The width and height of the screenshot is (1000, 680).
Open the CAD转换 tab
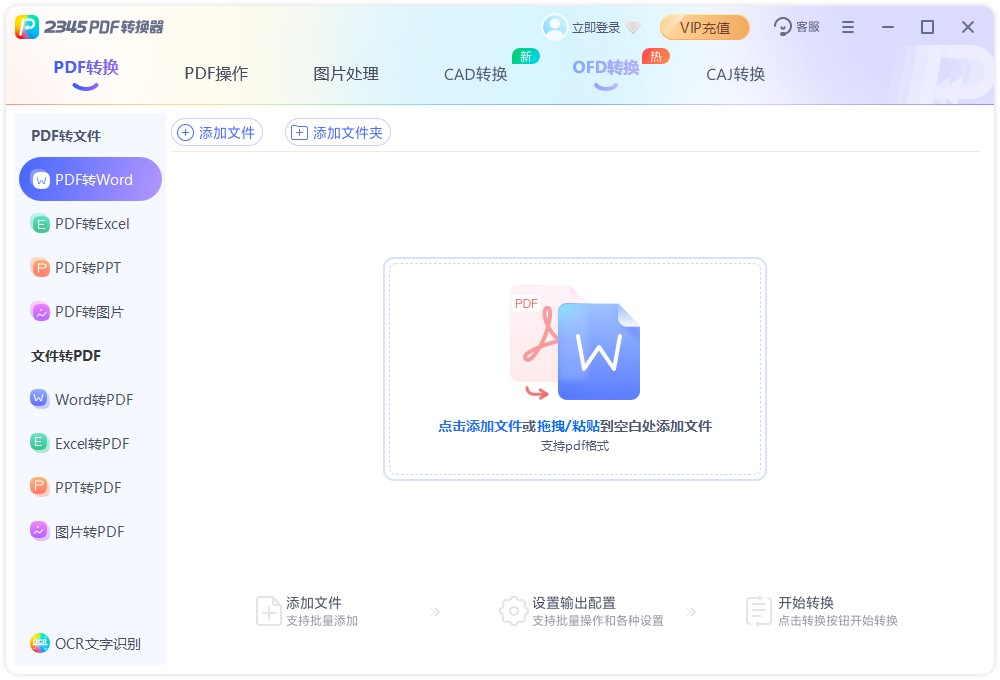point(476,75)
